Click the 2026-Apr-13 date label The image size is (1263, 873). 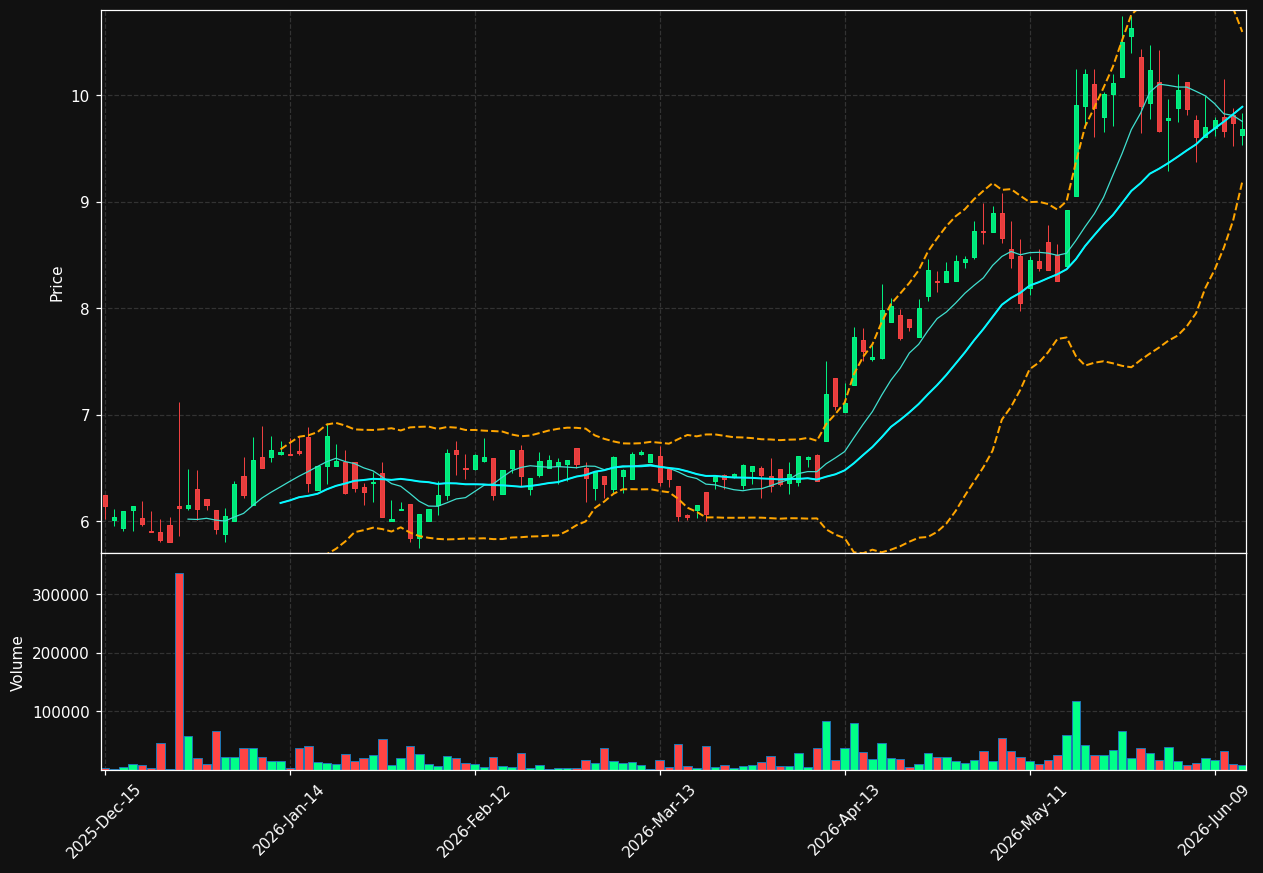(x=843, y=821)
